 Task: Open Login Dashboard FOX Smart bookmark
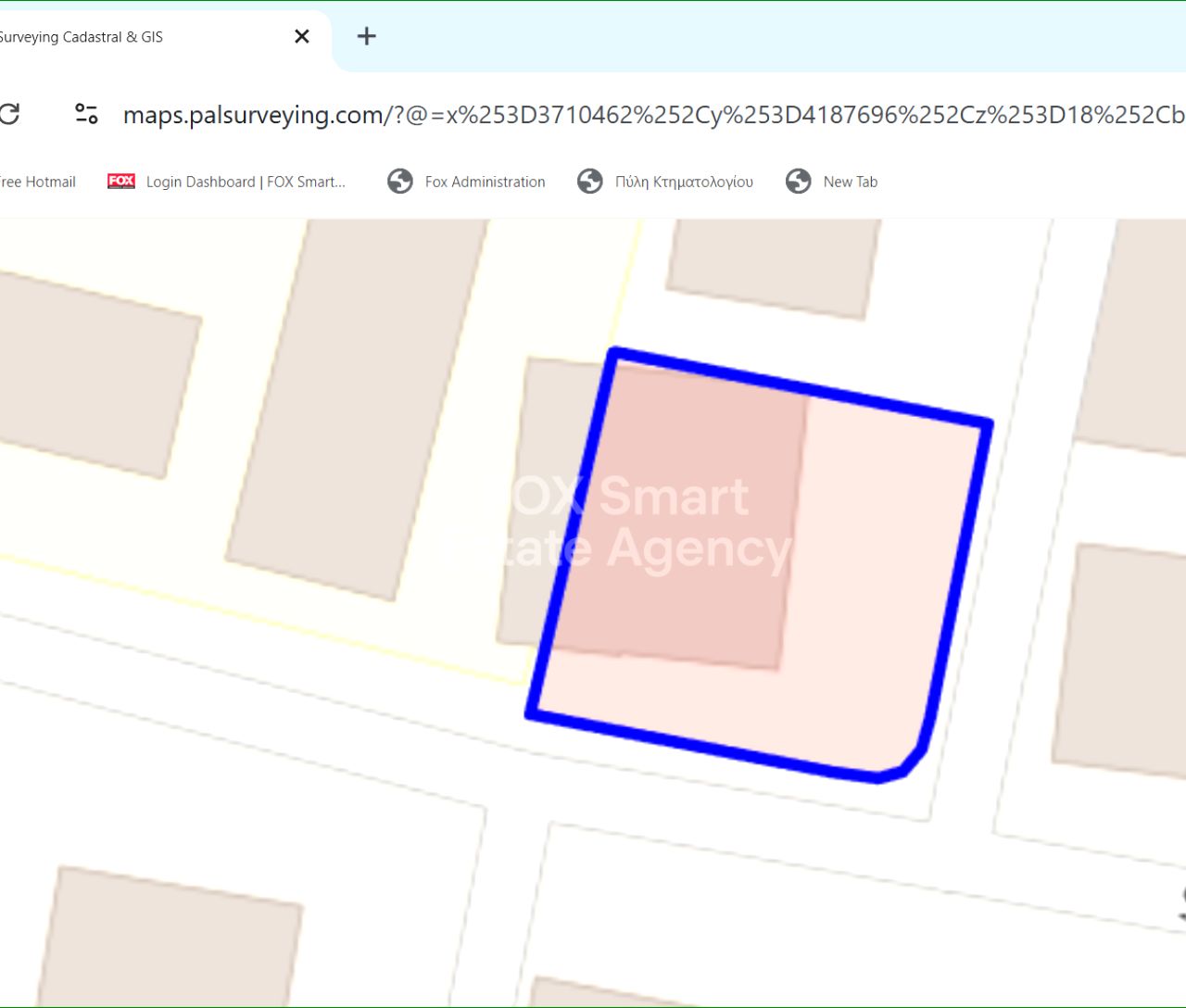tap(227, 182)
